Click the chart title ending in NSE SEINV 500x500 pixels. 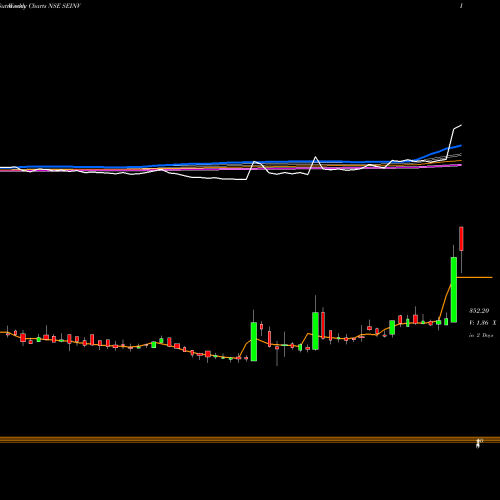(40, 6)
